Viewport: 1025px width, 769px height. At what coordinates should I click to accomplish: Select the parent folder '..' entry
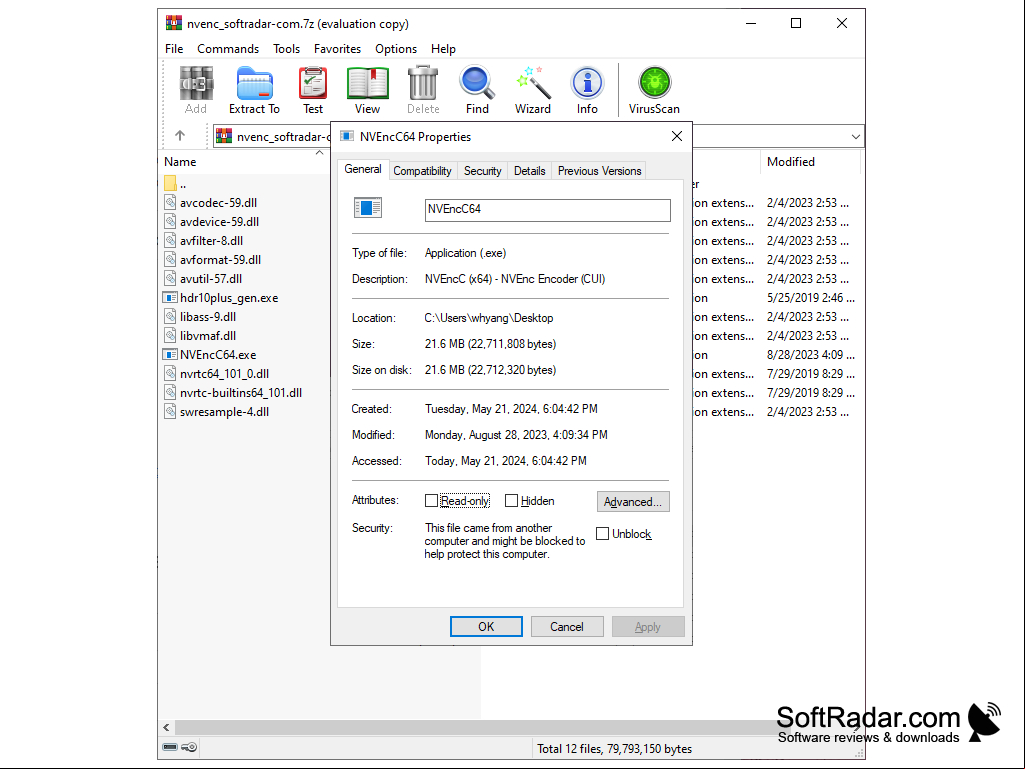click(x=175, y=184)
